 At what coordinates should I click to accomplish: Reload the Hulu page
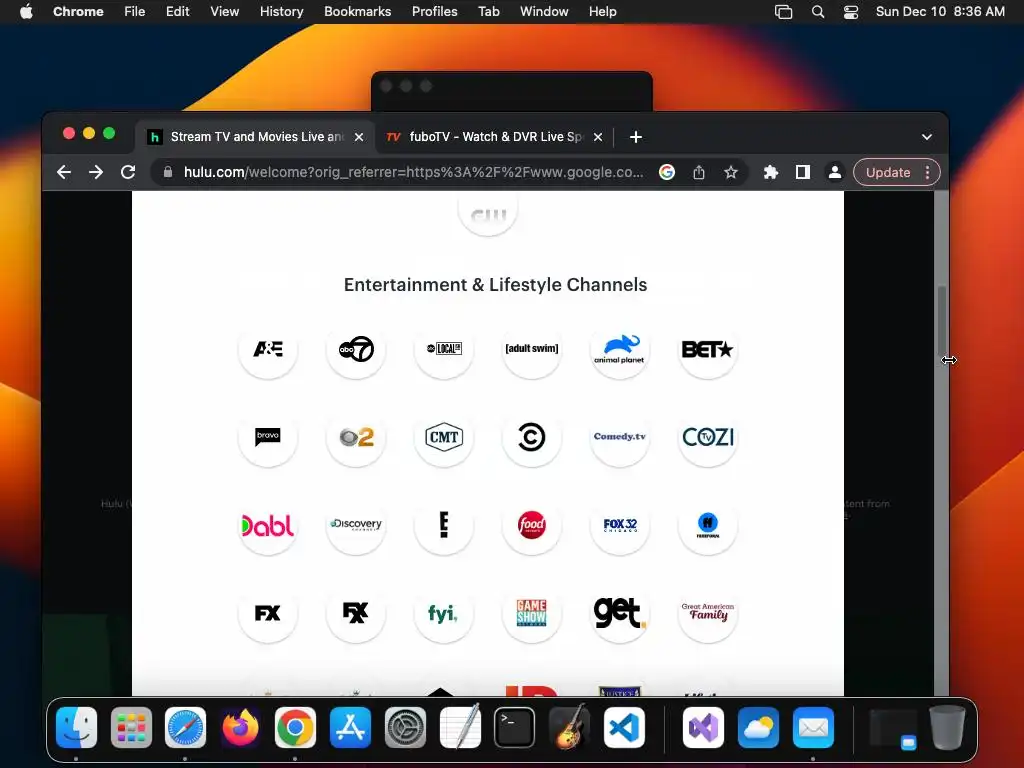tap(128, 172)
